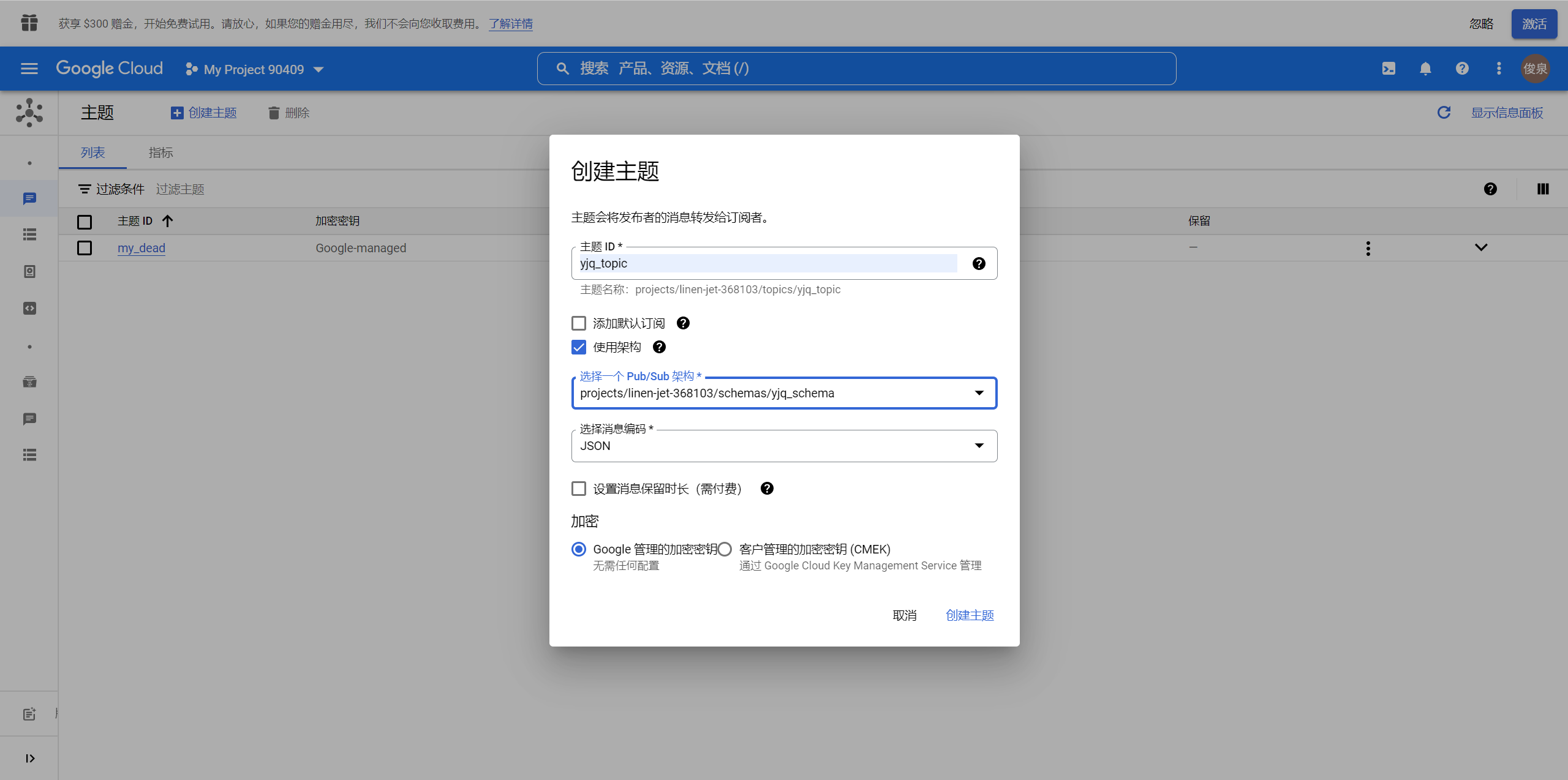This screenshot has width=1568, height=780.
Task: Click the gift icon in promo banner
Action: point(29,23)
